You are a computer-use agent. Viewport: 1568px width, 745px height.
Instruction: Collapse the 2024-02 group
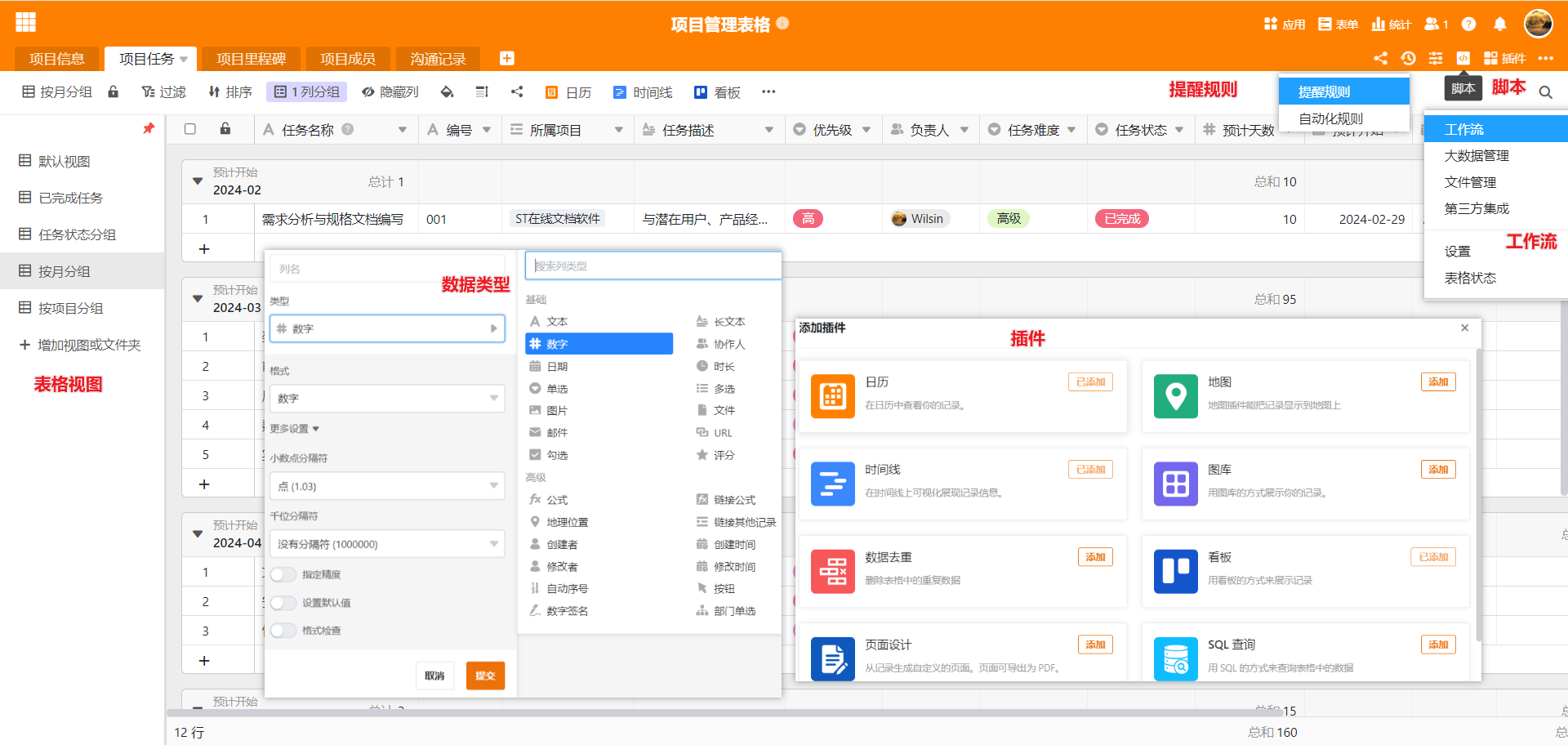point(197,181)
